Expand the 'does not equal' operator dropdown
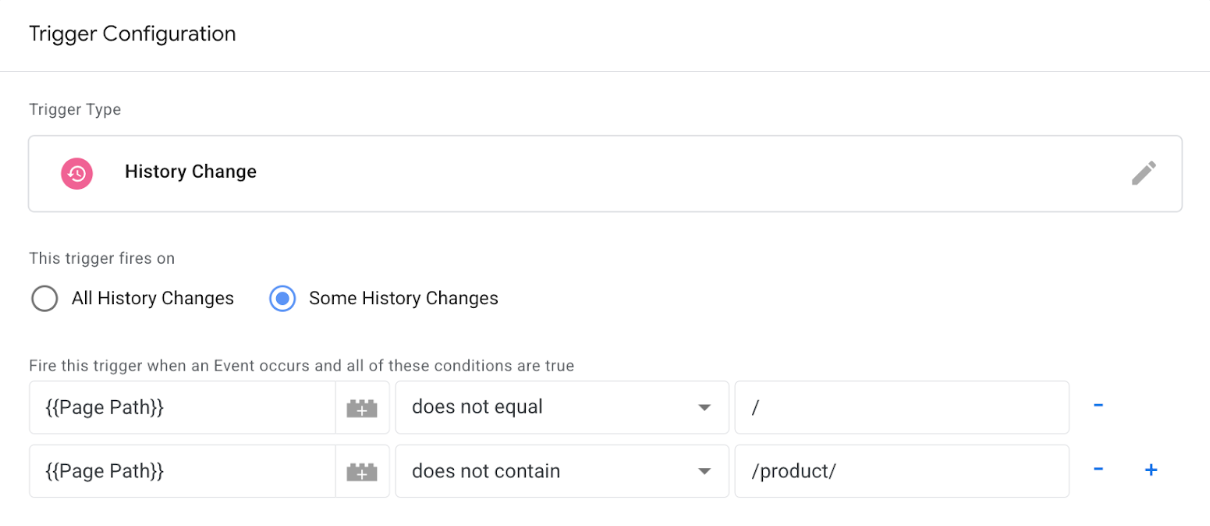This screenshot has width=1210, height=526. point(561,408)
